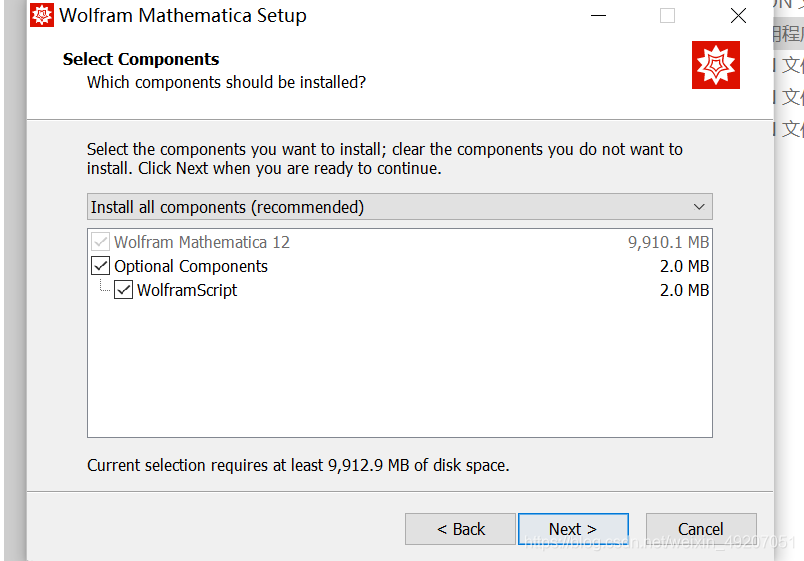This screenshot has width=804, height=561.
Task: Select the Optional Components tree label
Action: click(x=191, y=266)
